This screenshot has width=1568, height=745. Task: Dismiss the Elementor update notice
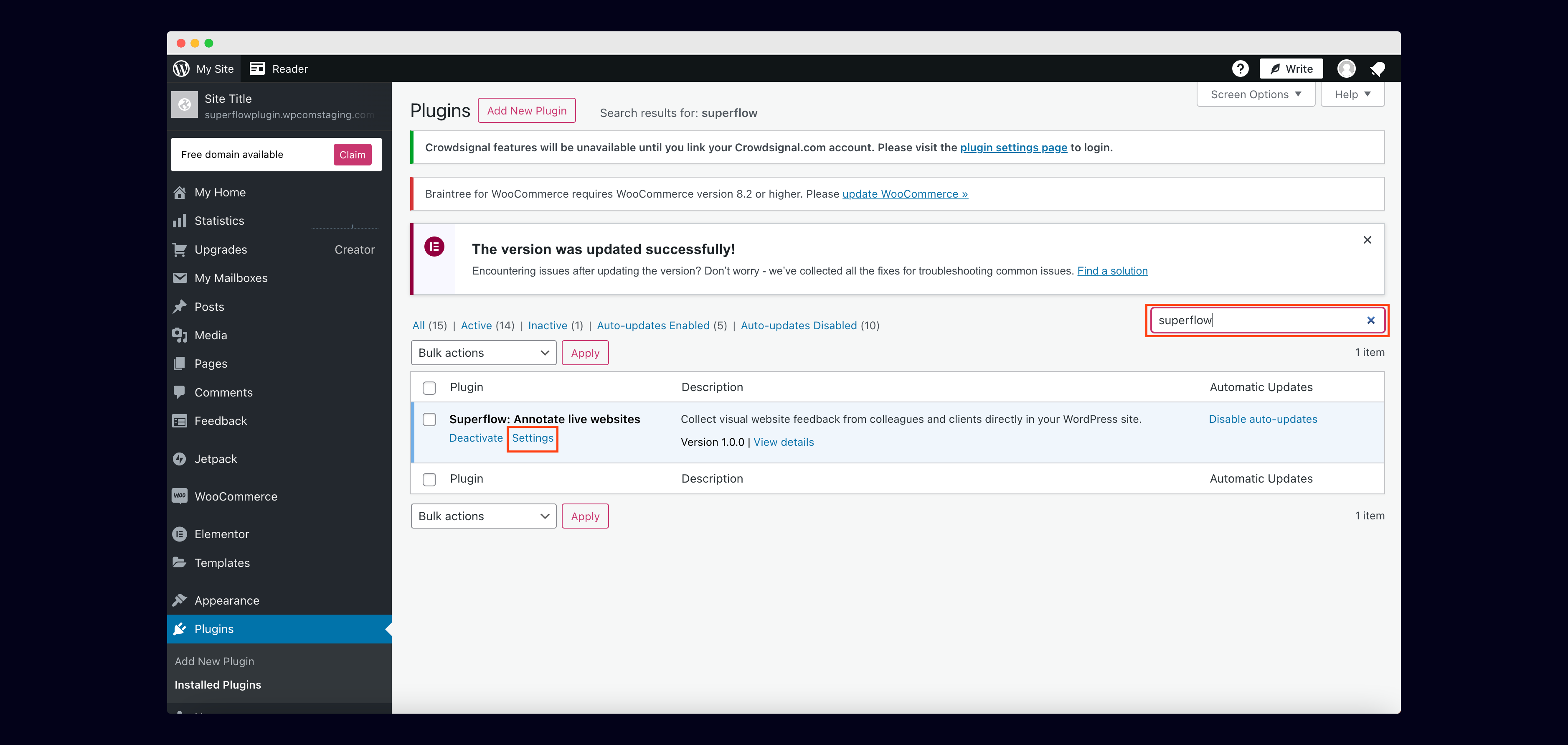coord(1367,240)
